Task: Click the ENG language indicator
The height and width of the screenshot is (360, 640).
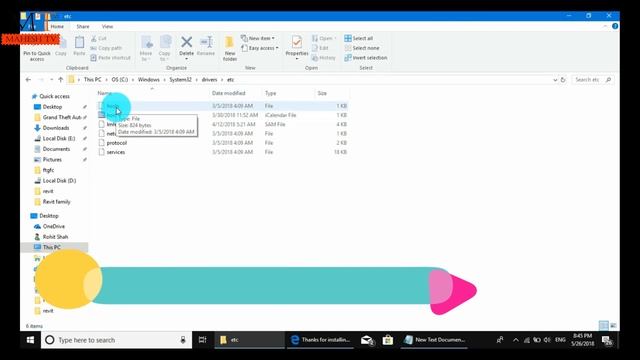Action: pyautogui.click(x=560, y=340)
